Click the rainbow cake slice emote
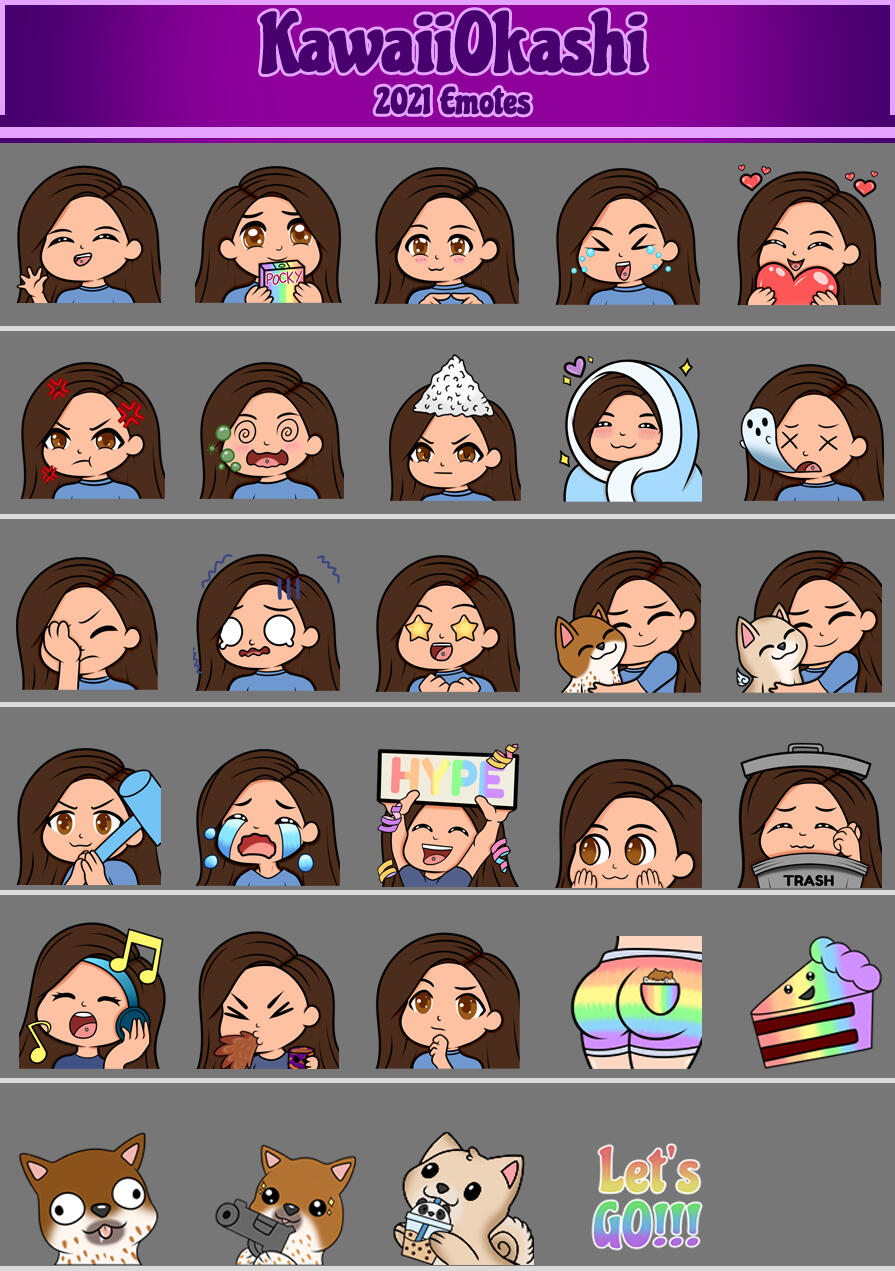This screenshot has height=1271, width=895. pos(814,1003)
